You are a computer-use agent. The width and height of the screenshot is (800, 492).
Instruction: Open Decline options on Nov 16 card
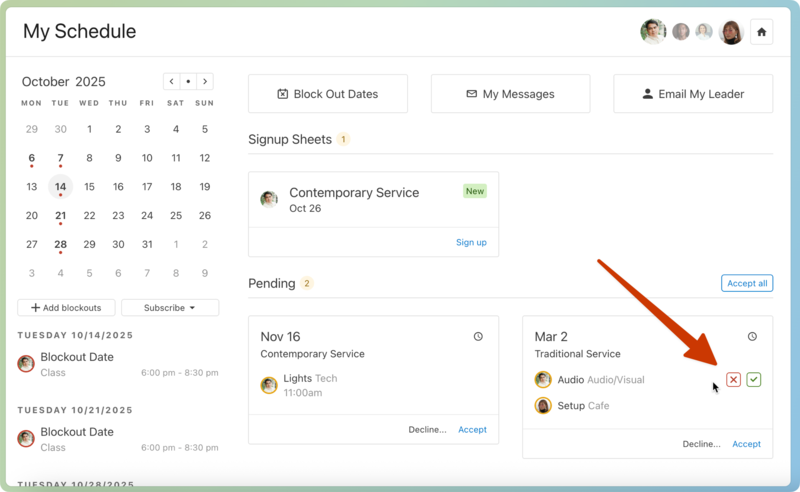[427, 430]
